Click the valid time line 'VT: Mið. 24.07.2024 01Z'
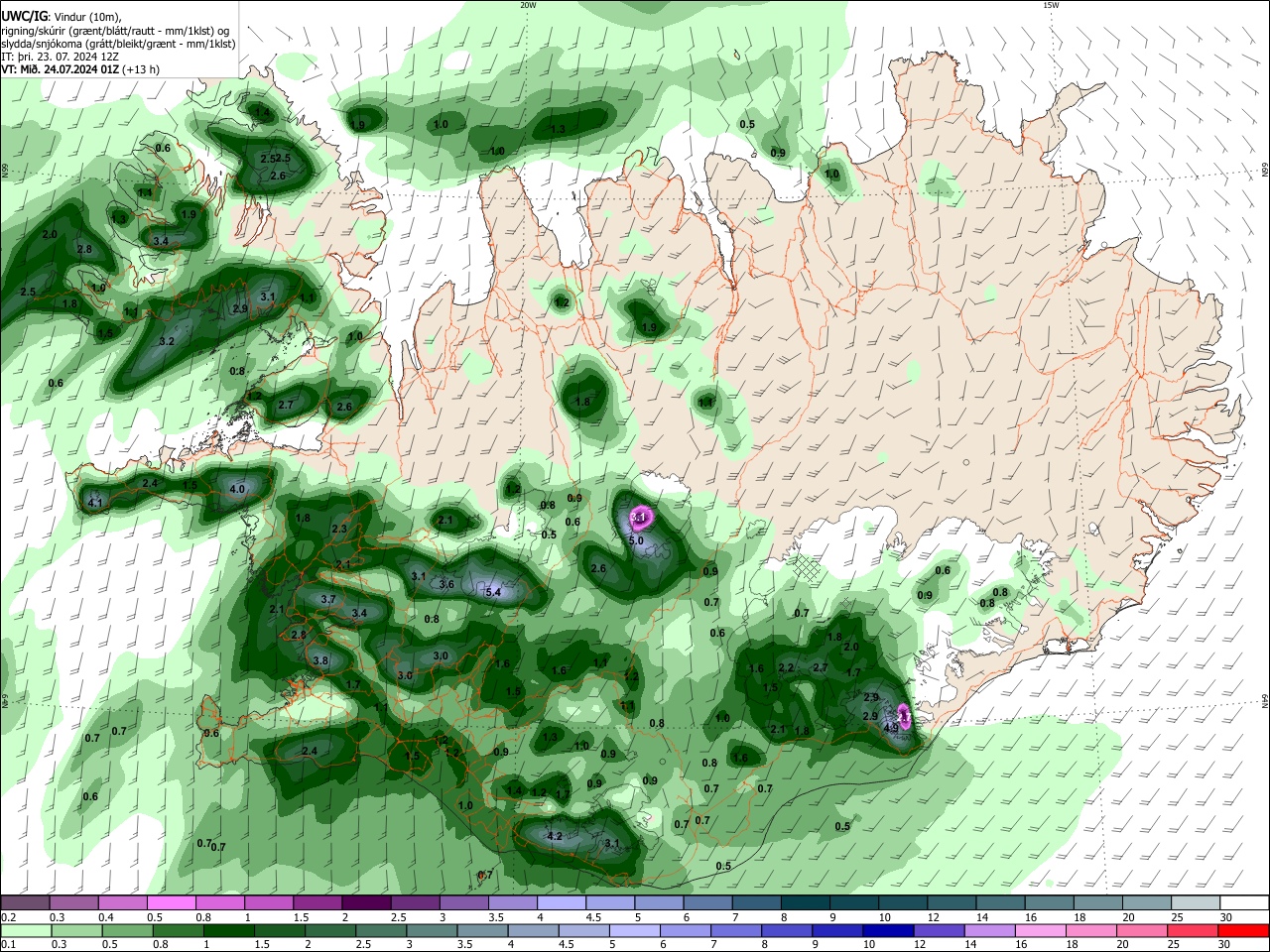Screen dimensions: 1270x952 [x=60, y=69]
